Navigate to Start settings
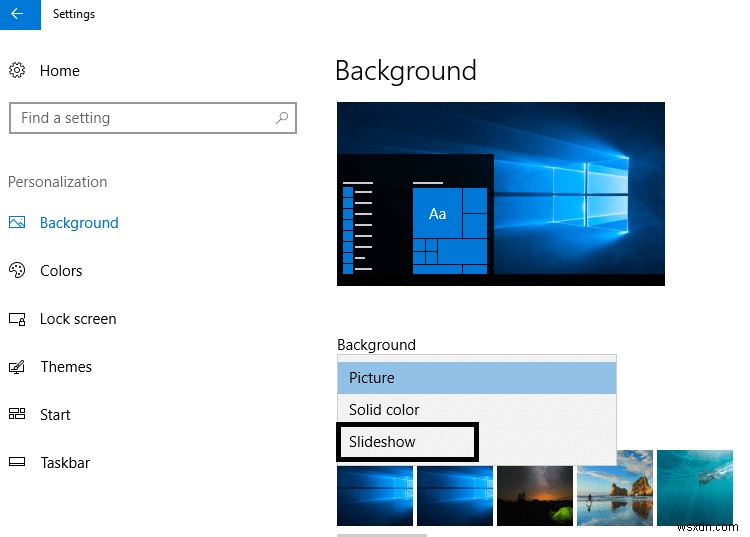 click(55, 415)
